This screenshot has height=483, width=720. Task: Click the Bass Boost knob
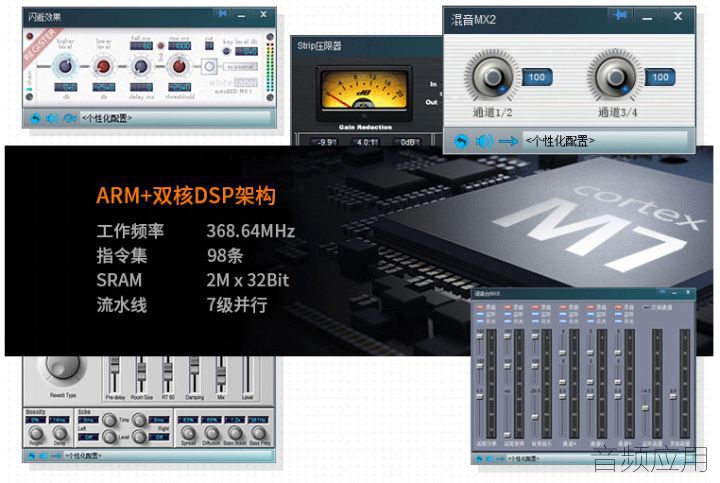235,432
